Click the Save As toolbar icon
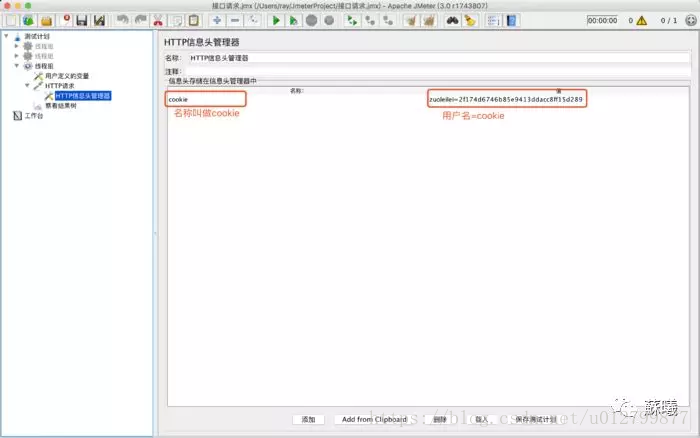 point(99,21)
